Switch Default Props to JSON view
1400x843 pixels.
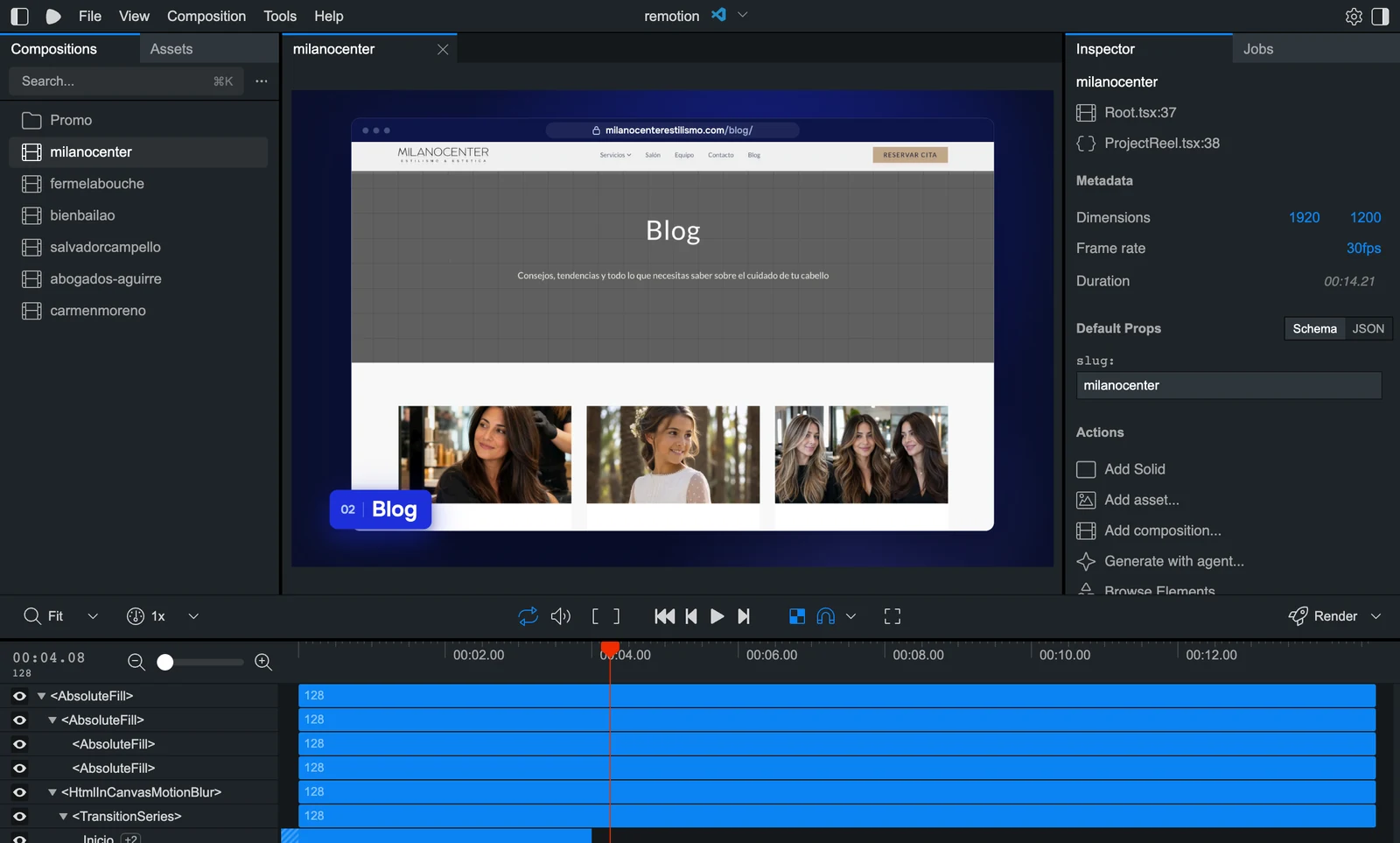click(x=1368, y=328)
